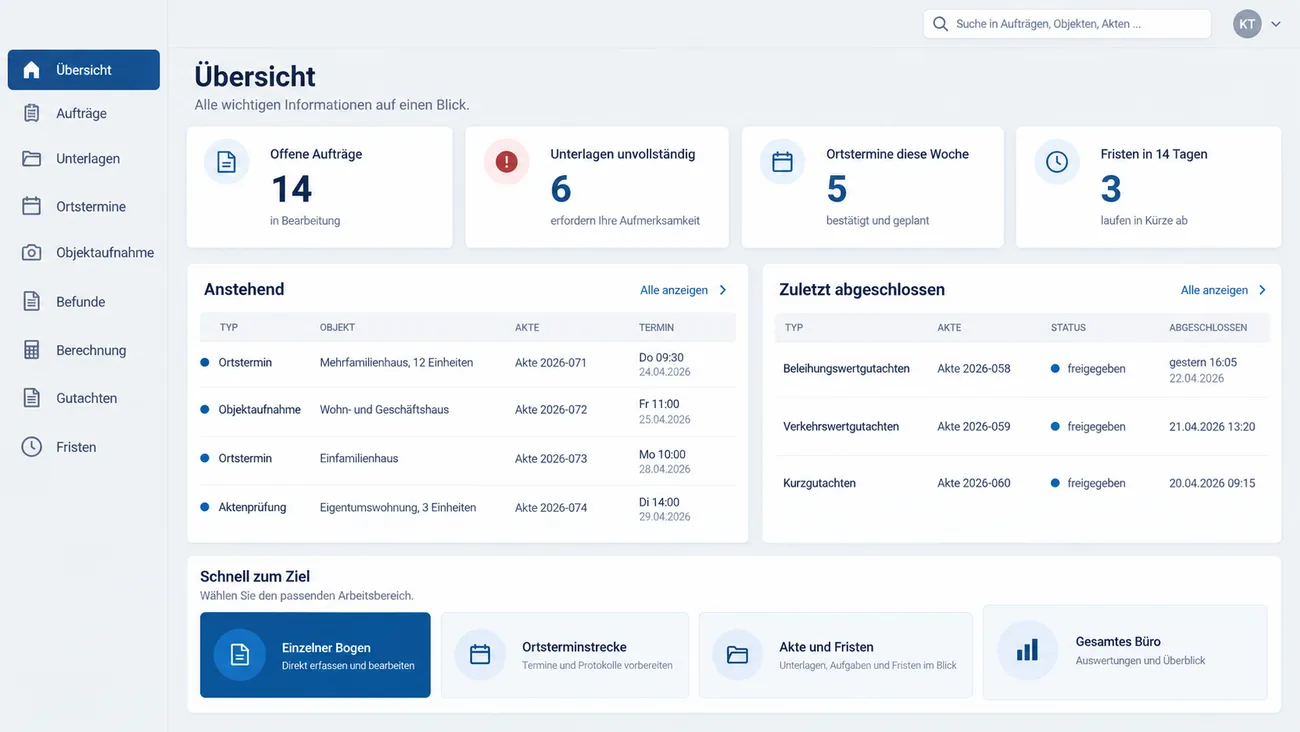Click Alle anzeigen in Zuletzt abgeschlossen panel
1300x732 pixels.
coord(1214,290)
